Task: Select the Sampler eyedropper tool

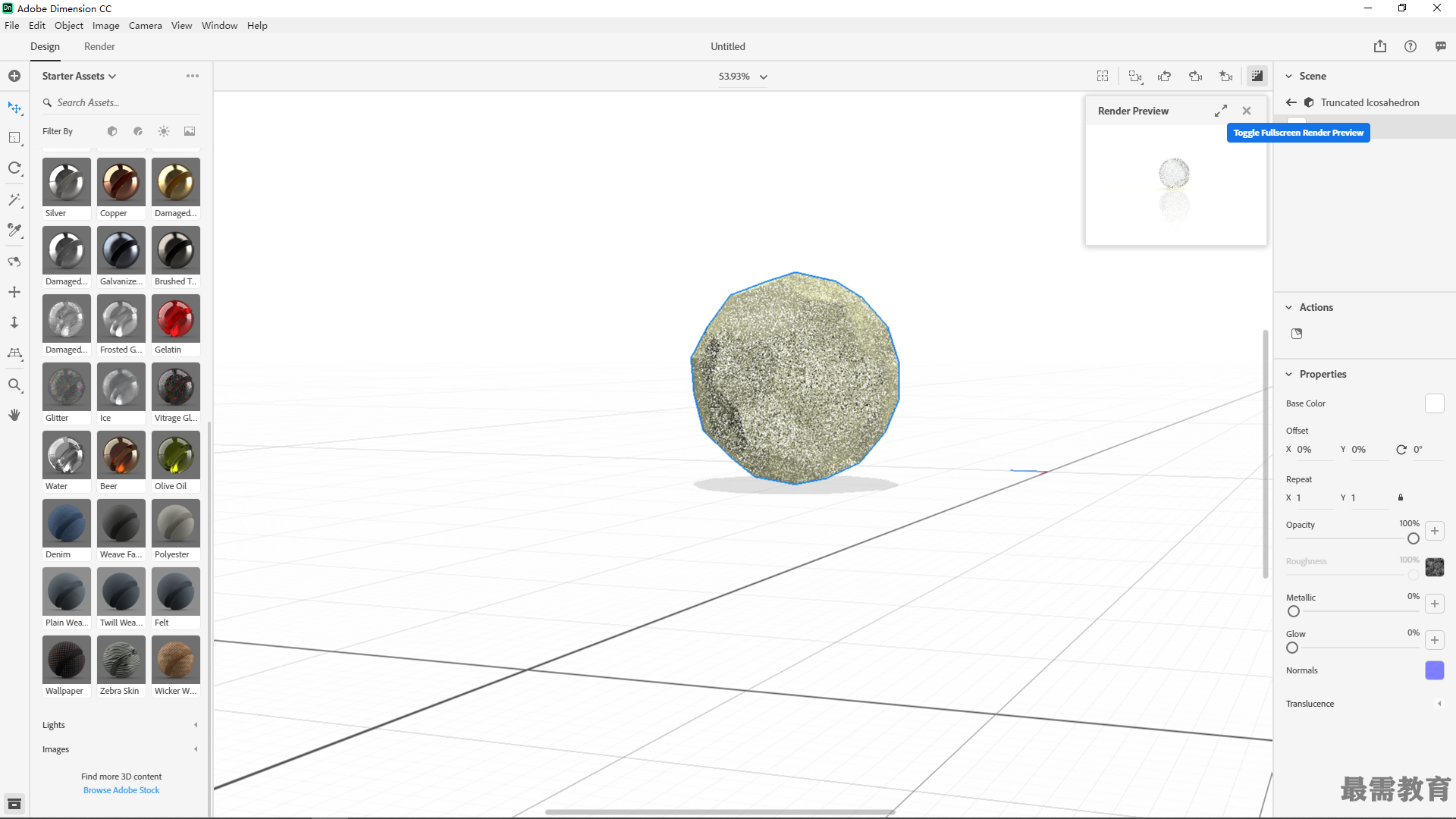Action: tap(14, 230)
